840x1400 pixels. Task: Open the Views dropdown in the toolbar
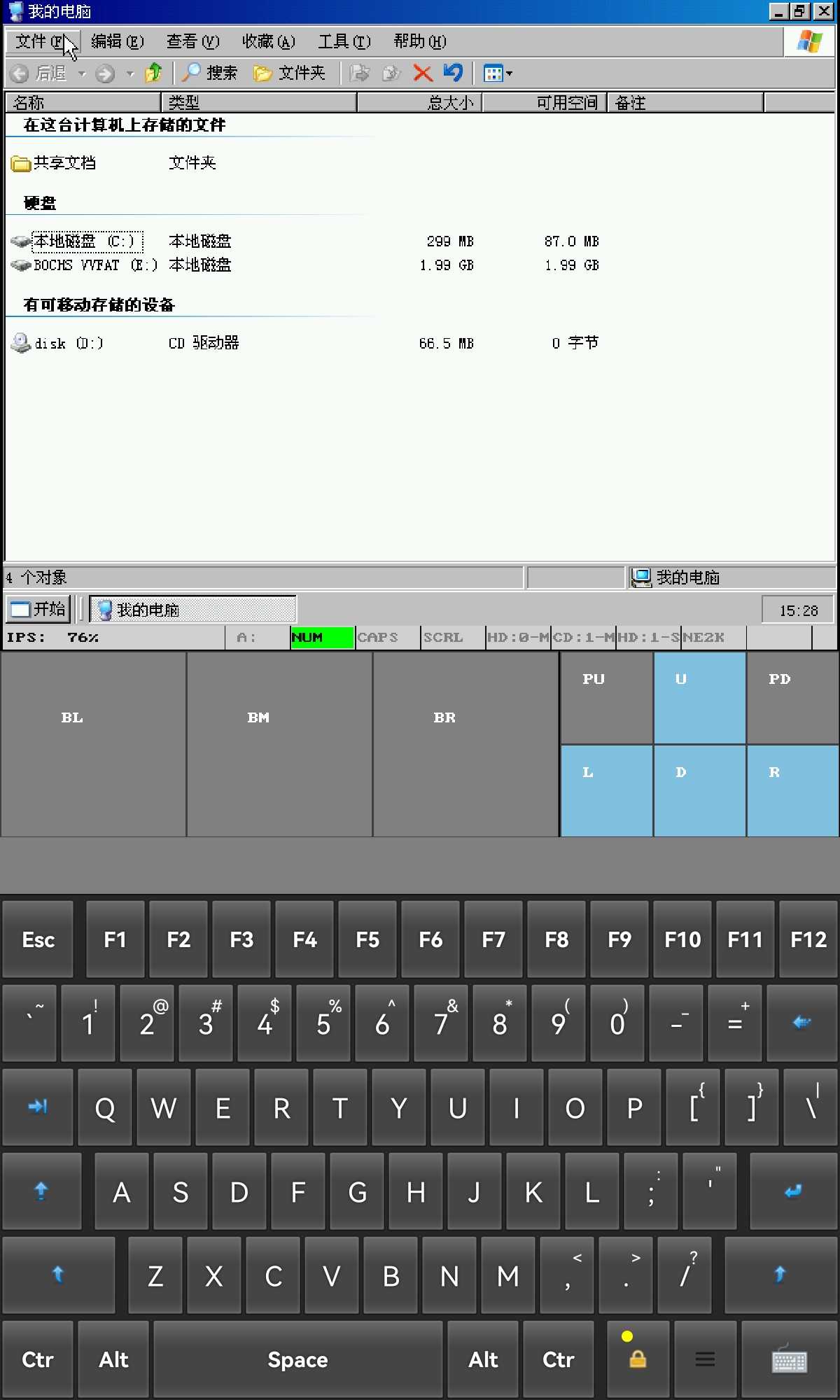[498, 73]
